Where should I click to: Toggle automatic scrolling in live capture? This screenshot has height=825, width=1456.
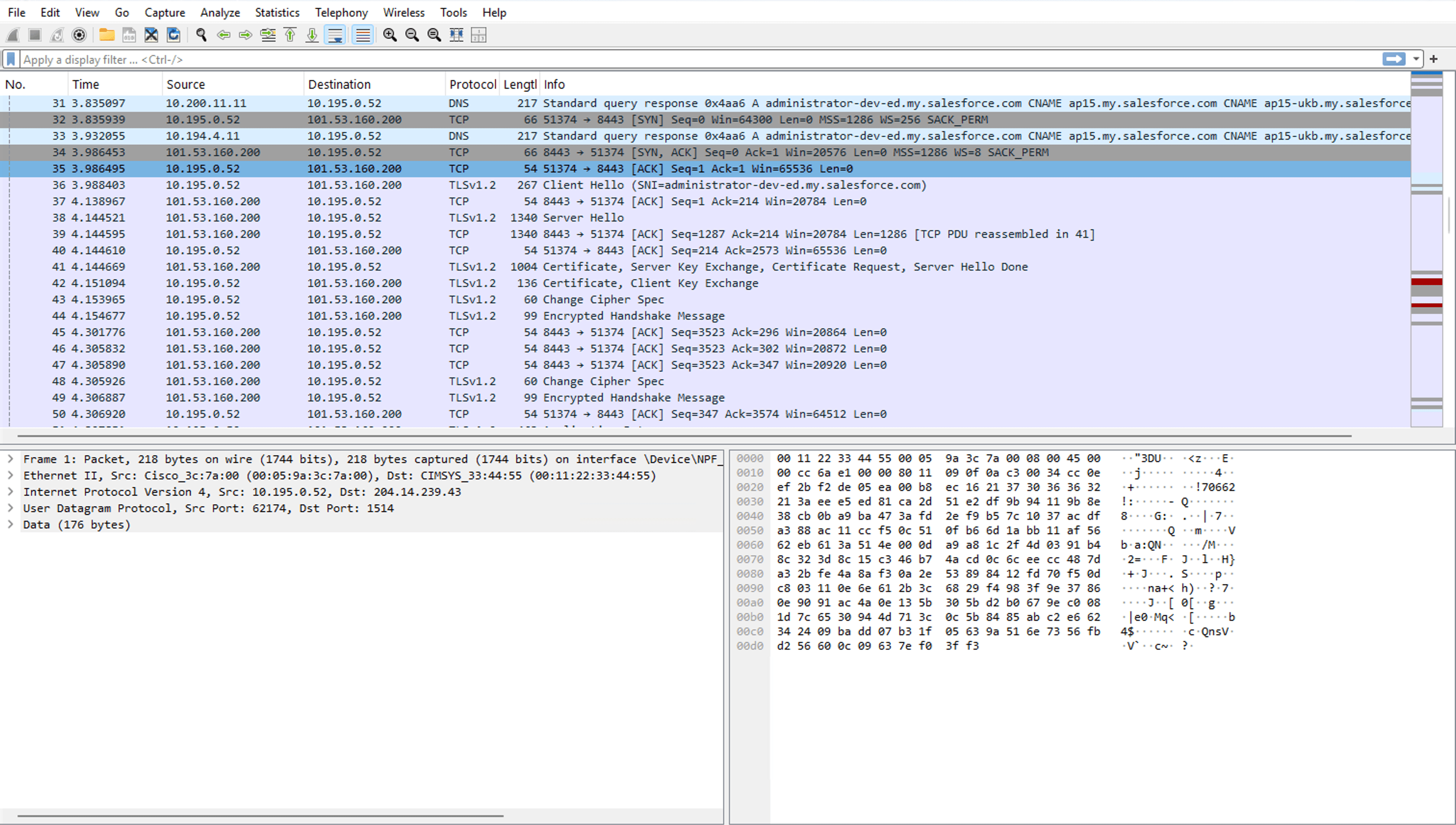click(336, 35)
